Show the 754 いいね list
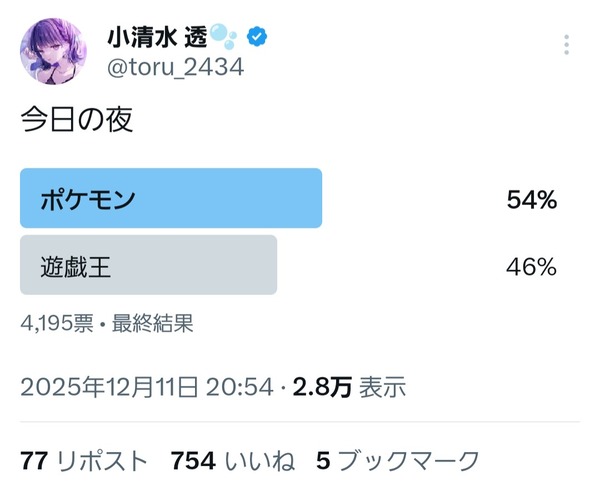This screenshot has height=490, width=600. [232, 460]
